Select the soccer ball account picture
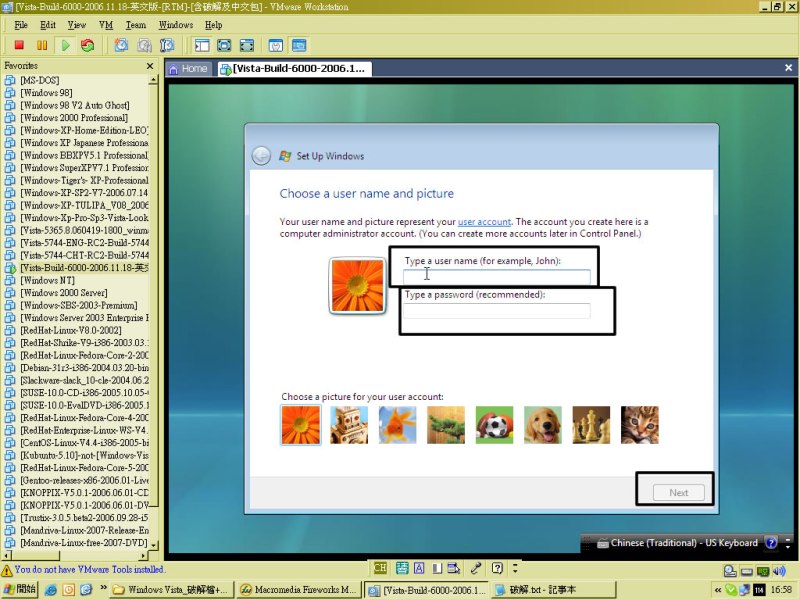Screen dimensions: 800x600 pyautogui.click(x=494, y=425)
